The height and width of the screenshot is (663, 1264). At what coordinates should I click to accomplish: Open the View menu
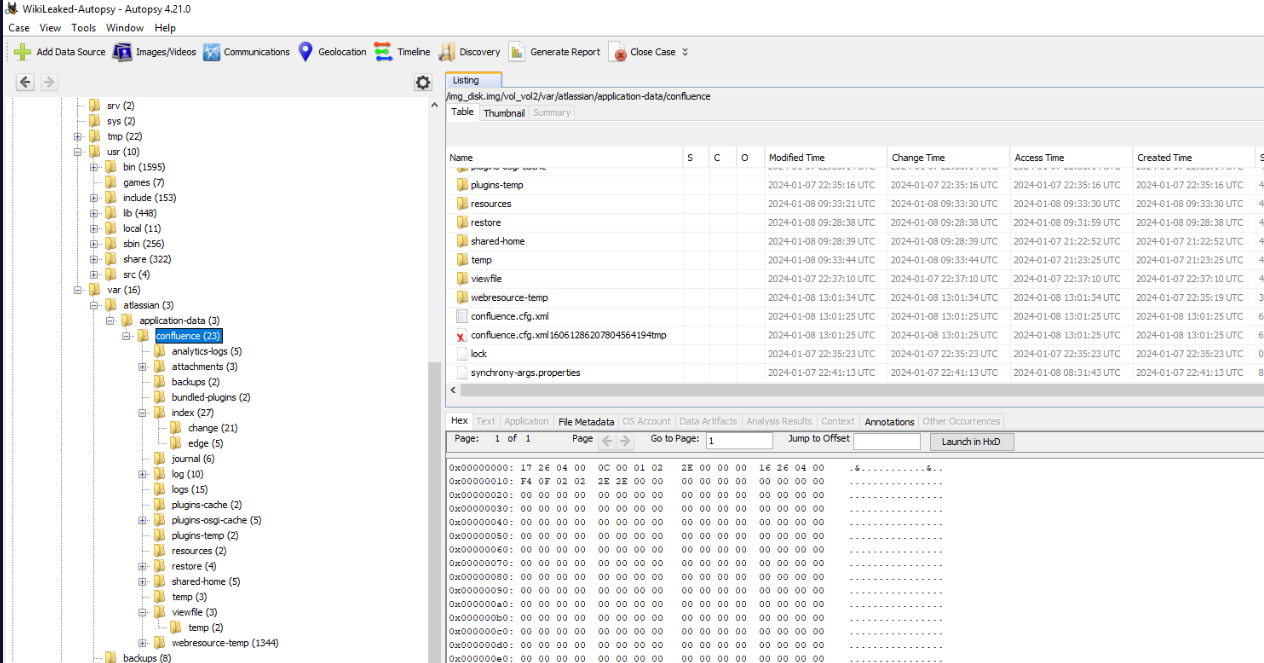[50, 28]
